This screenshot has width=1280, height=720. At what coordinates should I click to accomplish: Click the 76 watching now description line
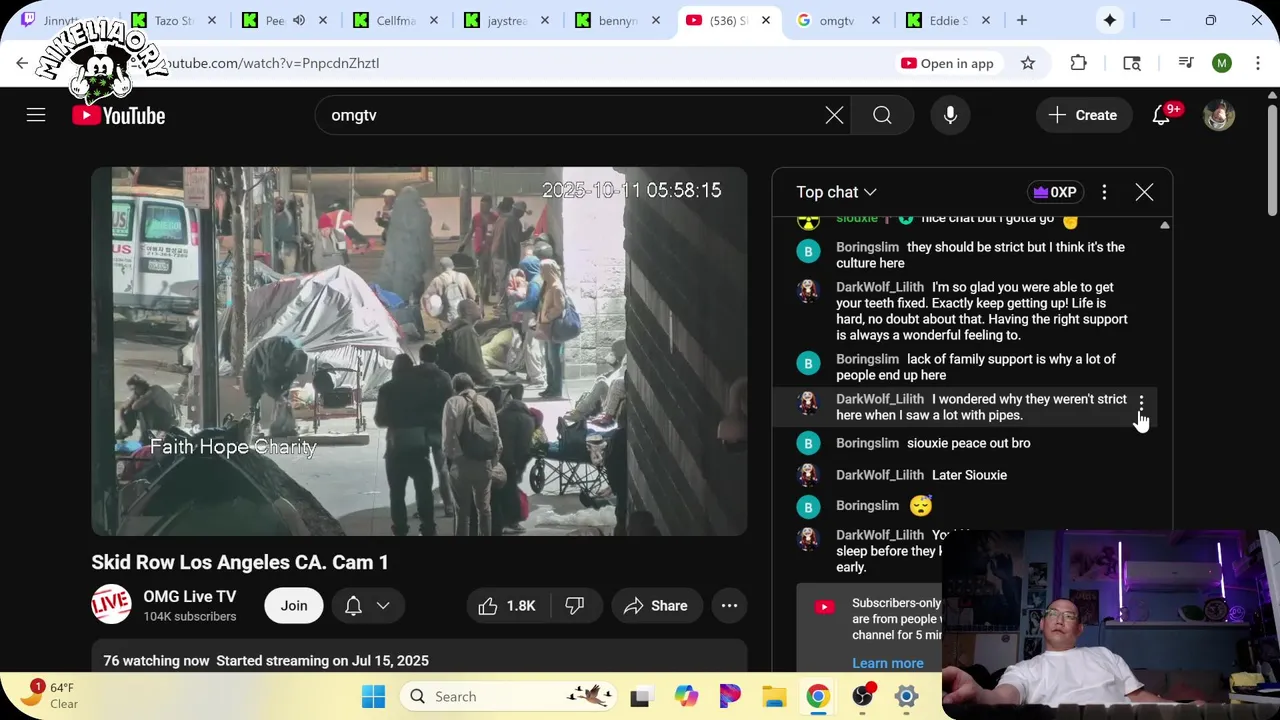(x=266, y=661)
